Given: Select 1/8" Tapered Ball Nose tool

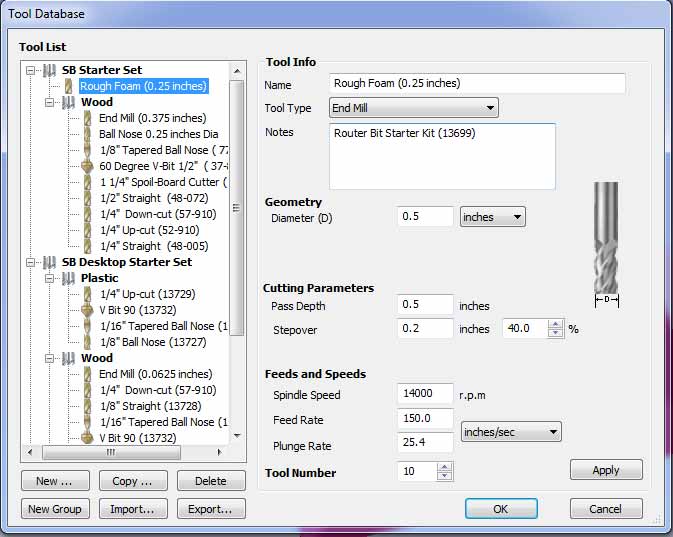Looking at the screenshot, I should [164, 150].
